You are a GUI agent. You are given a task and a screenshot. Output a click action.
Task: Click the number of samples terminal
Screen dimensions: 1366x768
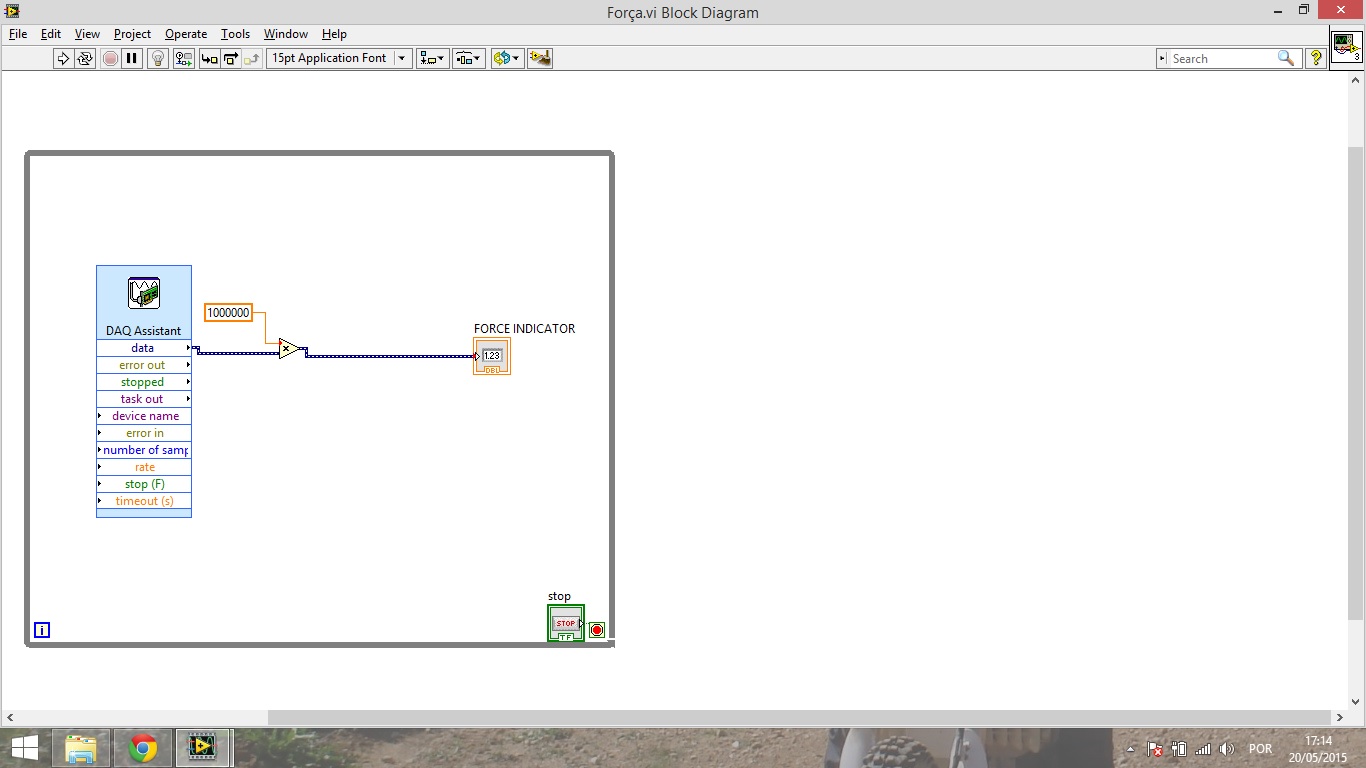click(144, 450)
